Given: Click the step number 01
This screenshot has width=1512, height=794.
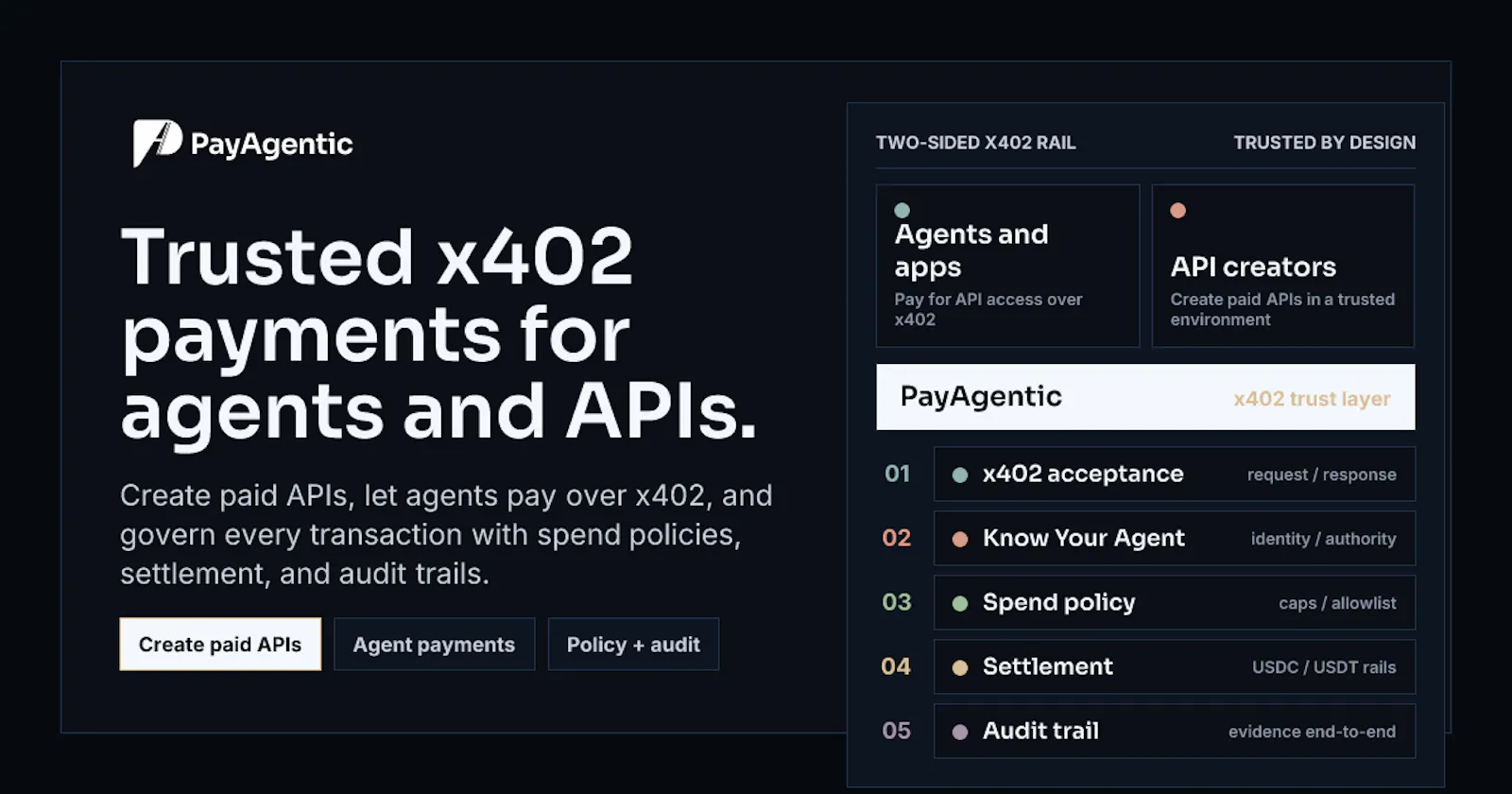Looking at the screenshot, I should point(898,474).
